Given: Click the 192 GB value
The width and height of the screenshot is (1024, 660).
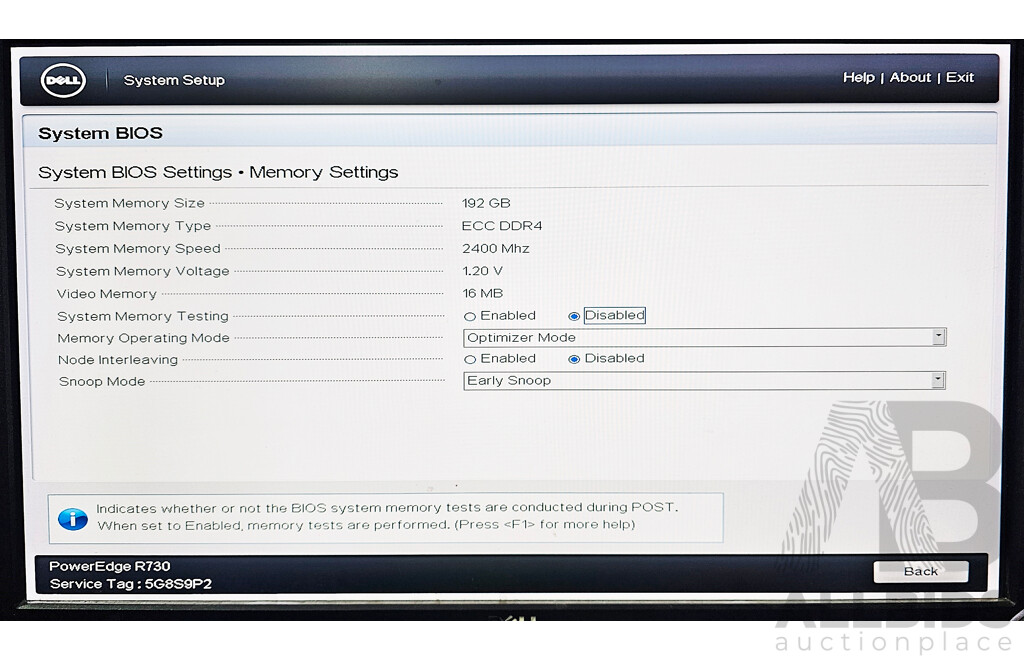Looking at the screenshot, I should [486, 203].
